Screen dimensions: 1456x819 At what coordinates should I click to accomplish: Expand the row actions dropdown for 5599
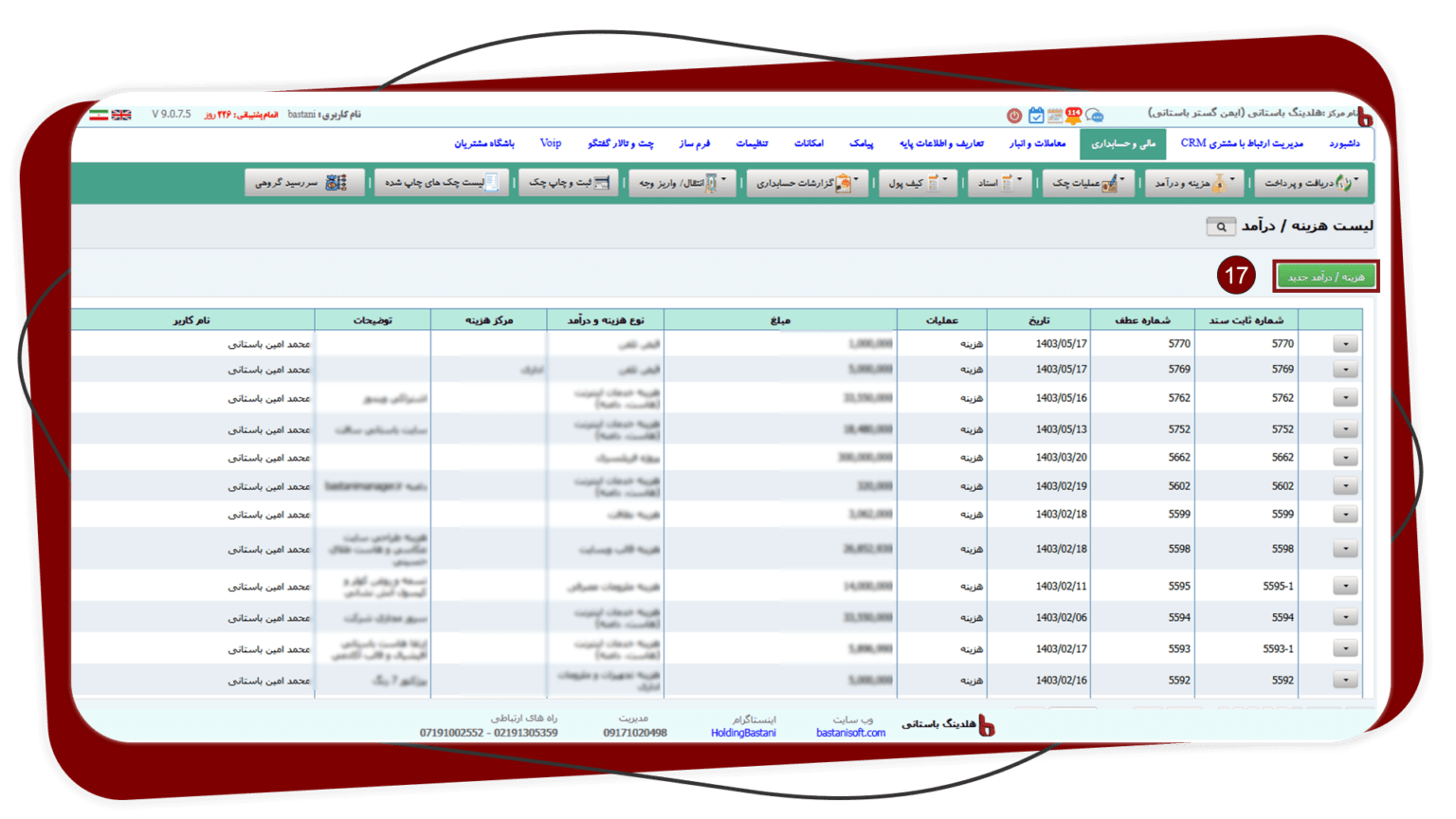[x=1345, y=515]
